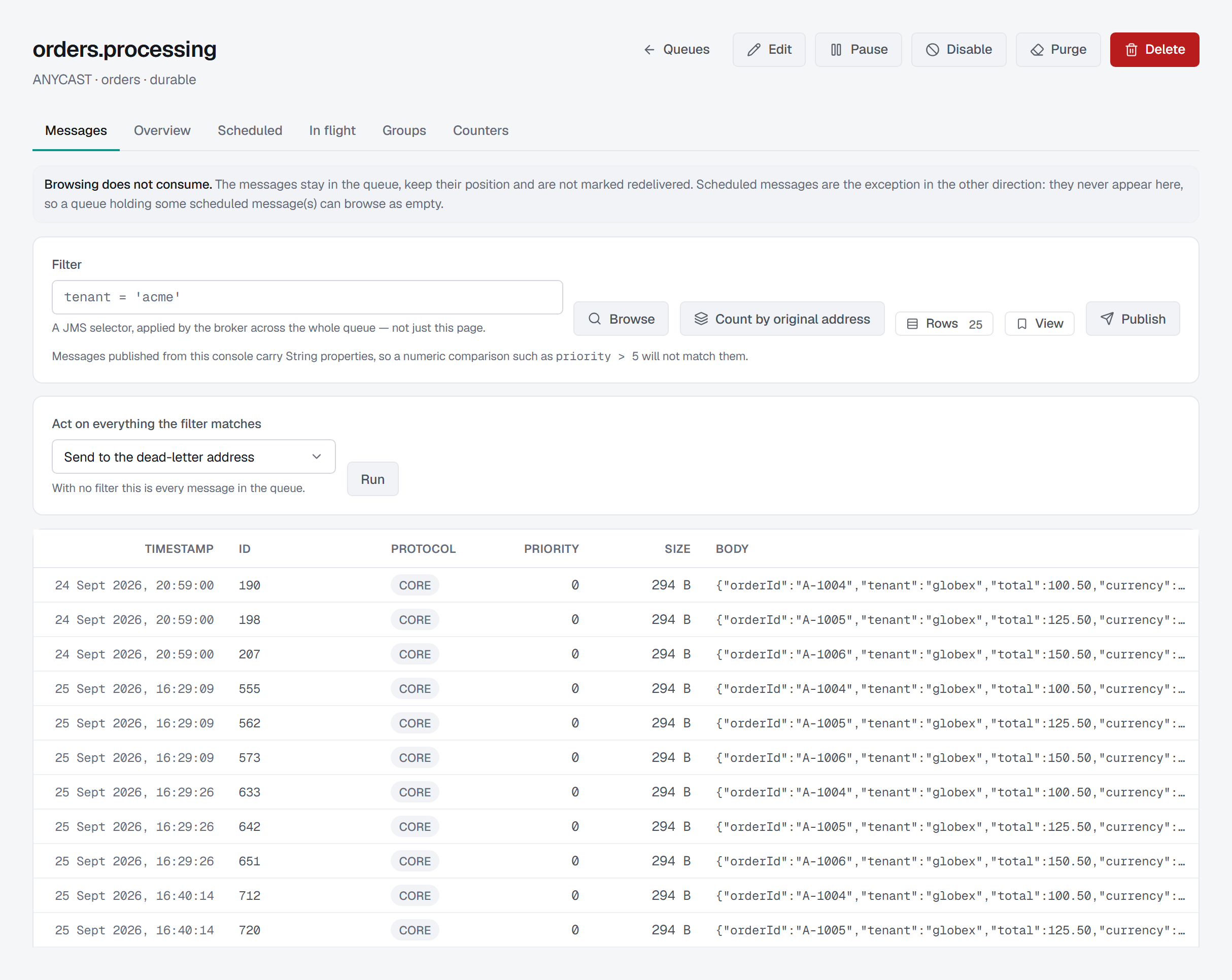Image resolution: width=1232 pixels, height=980 pixels.
Task: Click the TIMESTAMP column header
Action: (x=179, y=549)
